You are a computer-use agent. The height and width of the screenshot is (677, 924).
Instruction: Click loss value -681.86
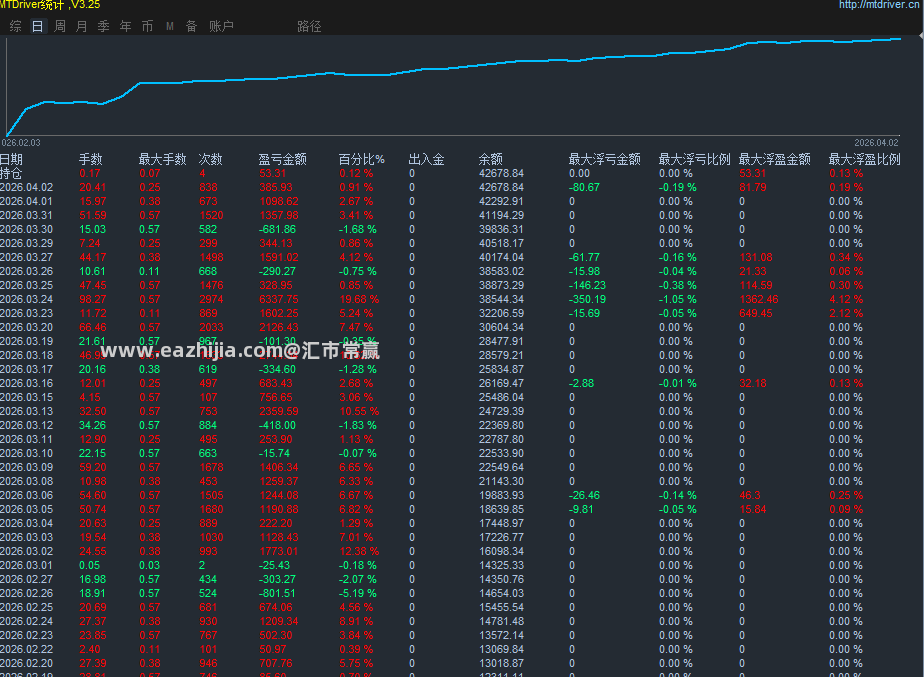tap(278, 229)
